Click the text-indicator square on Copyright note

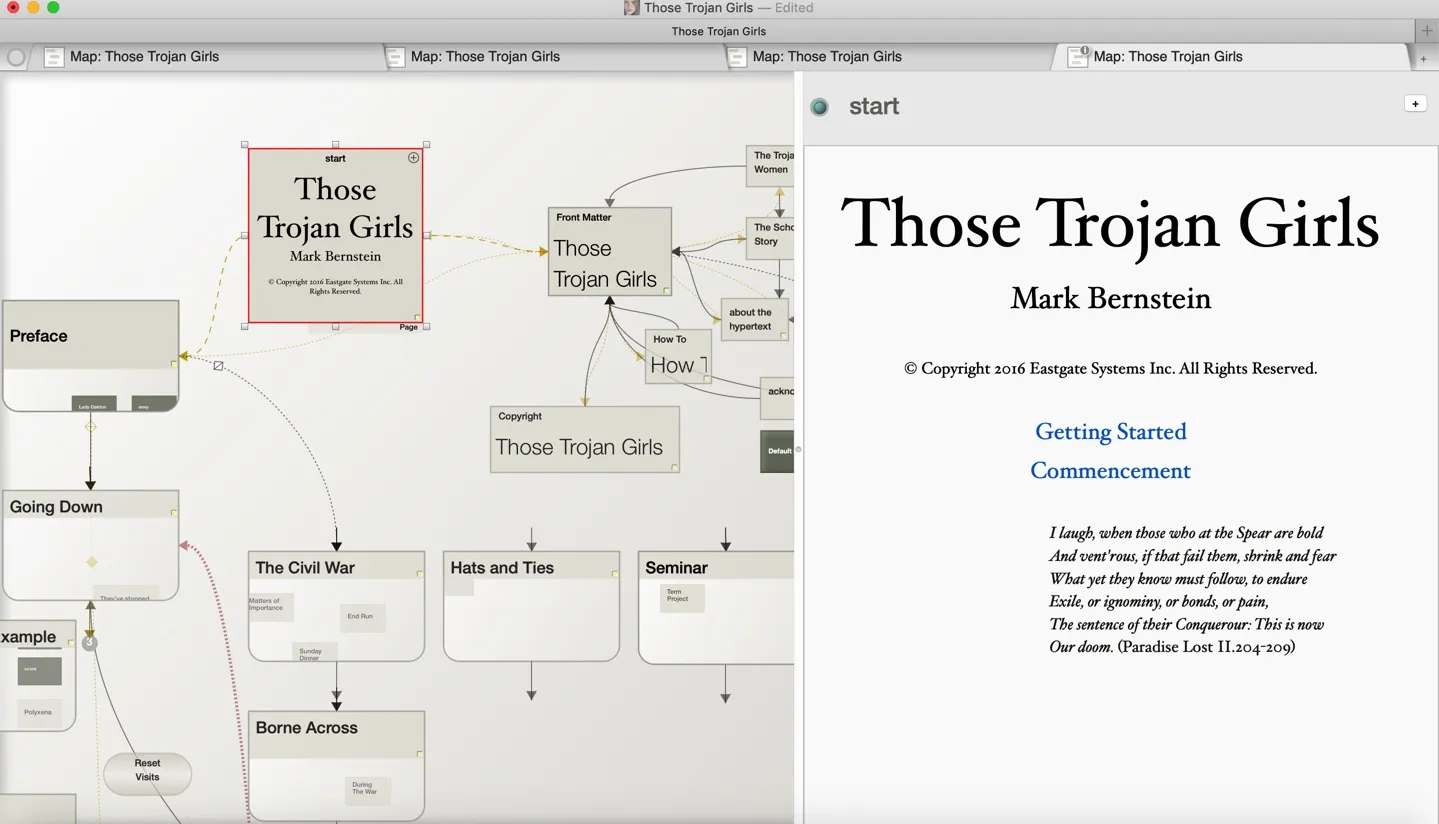coord(675,467)
